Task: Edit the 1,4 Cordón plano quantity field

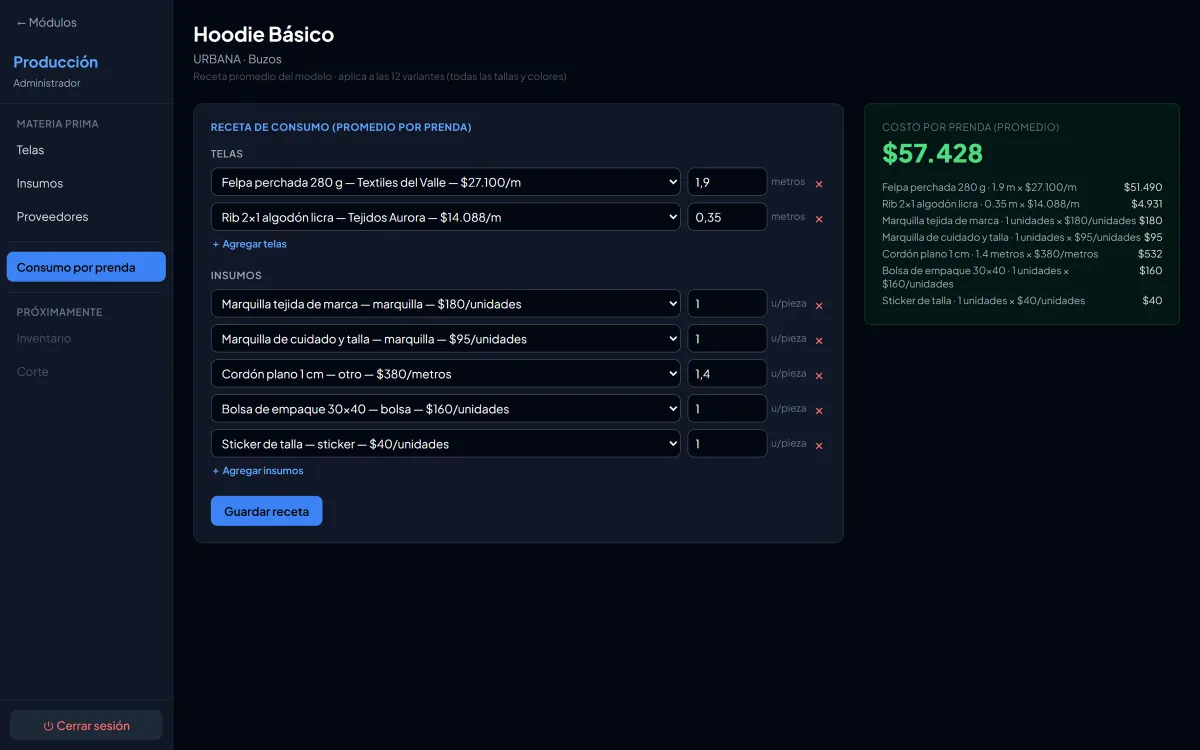Action: pyautogui.click(x=727, y=374)
